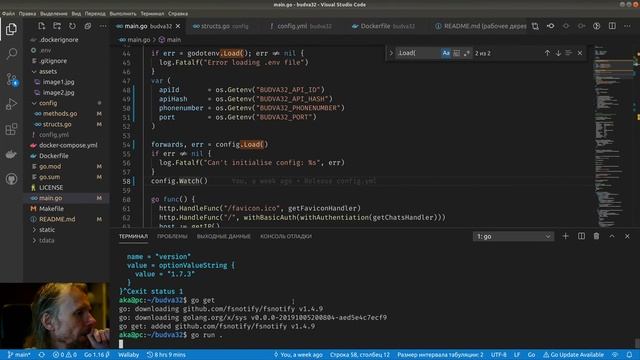Open the terminal selector dropdown 1: go
The width and height of the screenshot is (640, 360).
[513, 236]
